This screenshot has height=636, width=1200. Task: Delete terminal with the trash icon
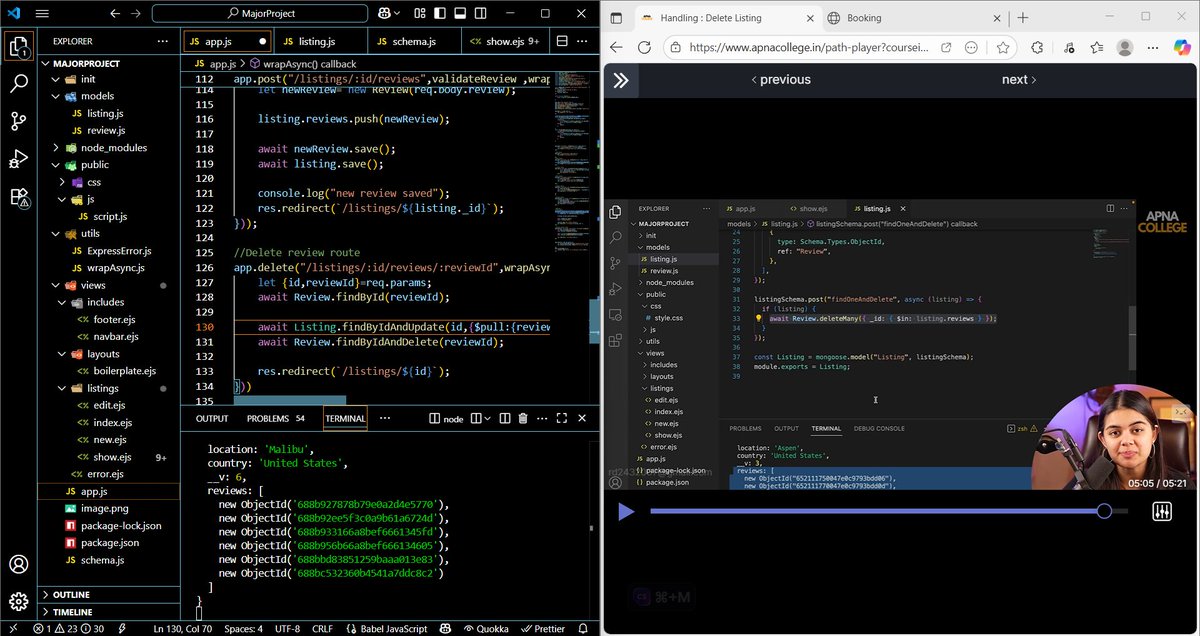(522, 419)
